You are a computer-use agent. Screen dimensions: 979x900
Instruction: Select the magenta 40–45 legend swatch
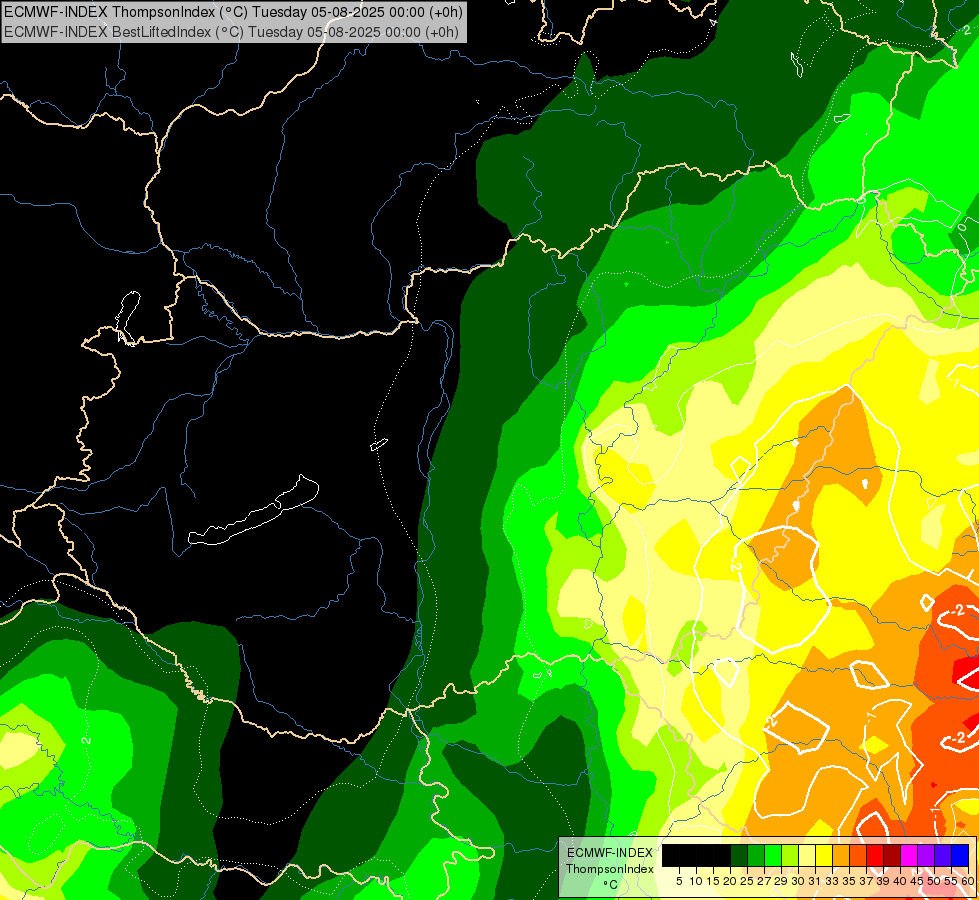click(x=909, y=856)
